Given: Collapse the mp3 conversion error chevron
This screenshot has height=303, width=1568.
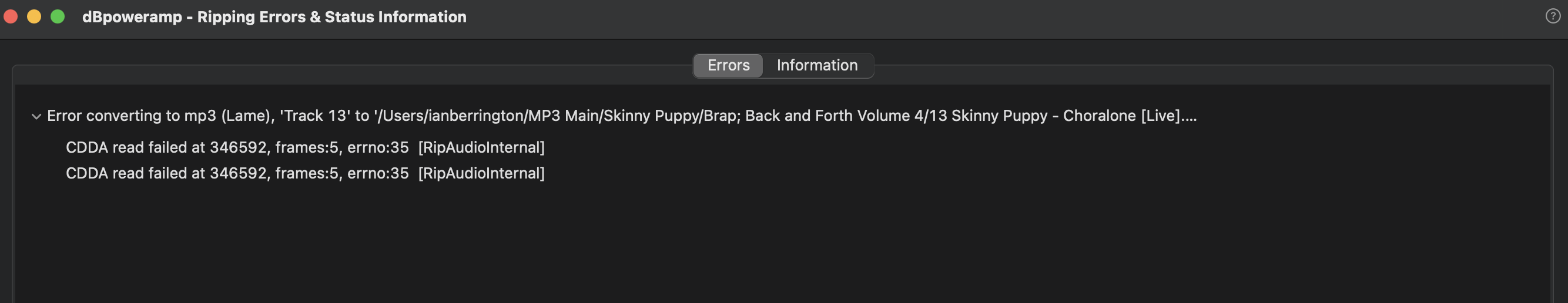Looking at the screenshot, I should click(36, 116).
